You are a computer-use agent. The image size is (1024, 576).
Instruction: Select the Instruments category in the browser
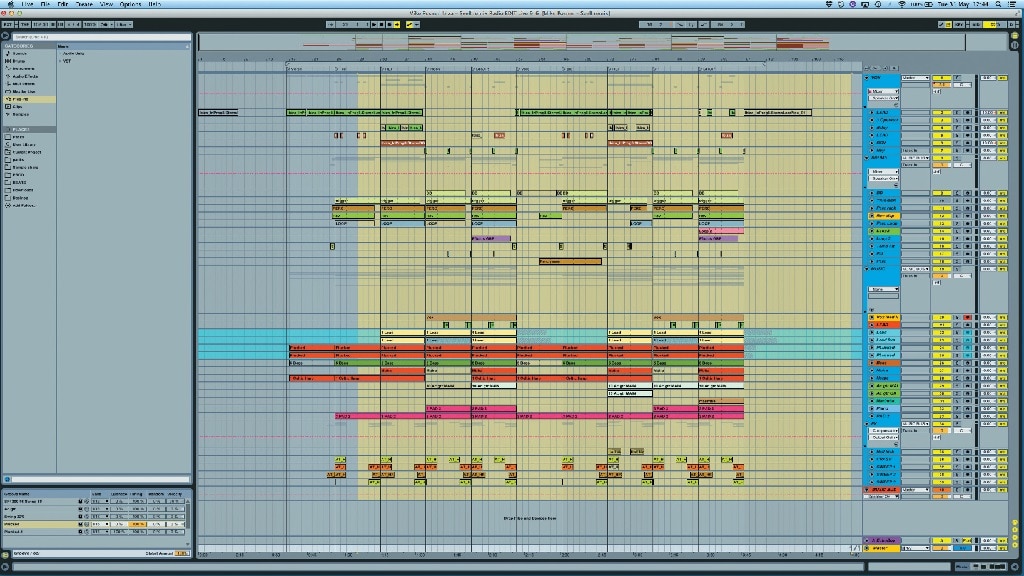point(22,69)
